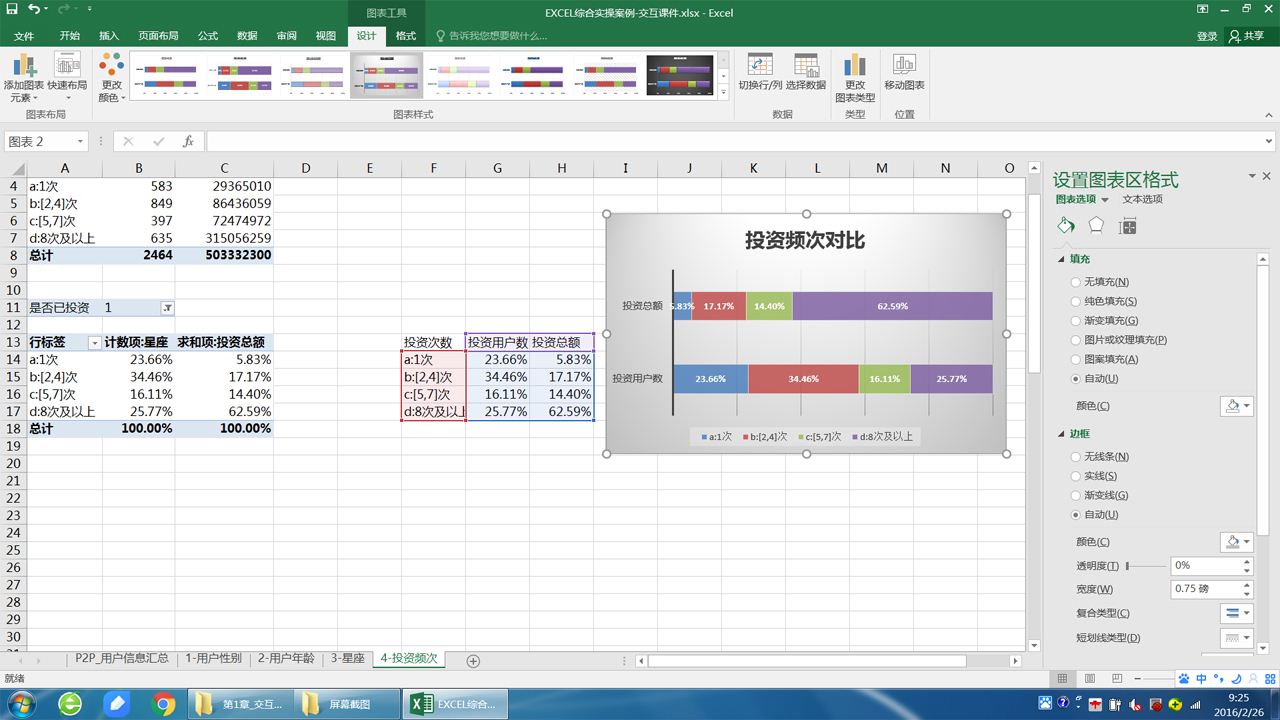Open Fill & Line paint bucket tab

pos(1066,226)
